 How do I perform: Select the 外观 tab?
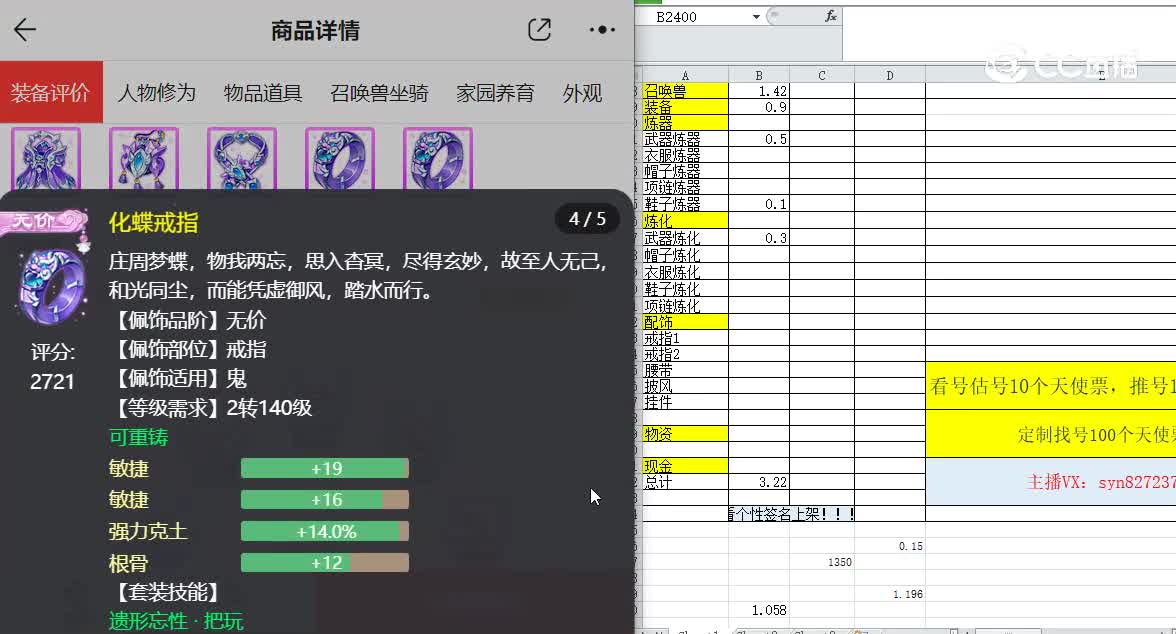click(x=583, y=92)
